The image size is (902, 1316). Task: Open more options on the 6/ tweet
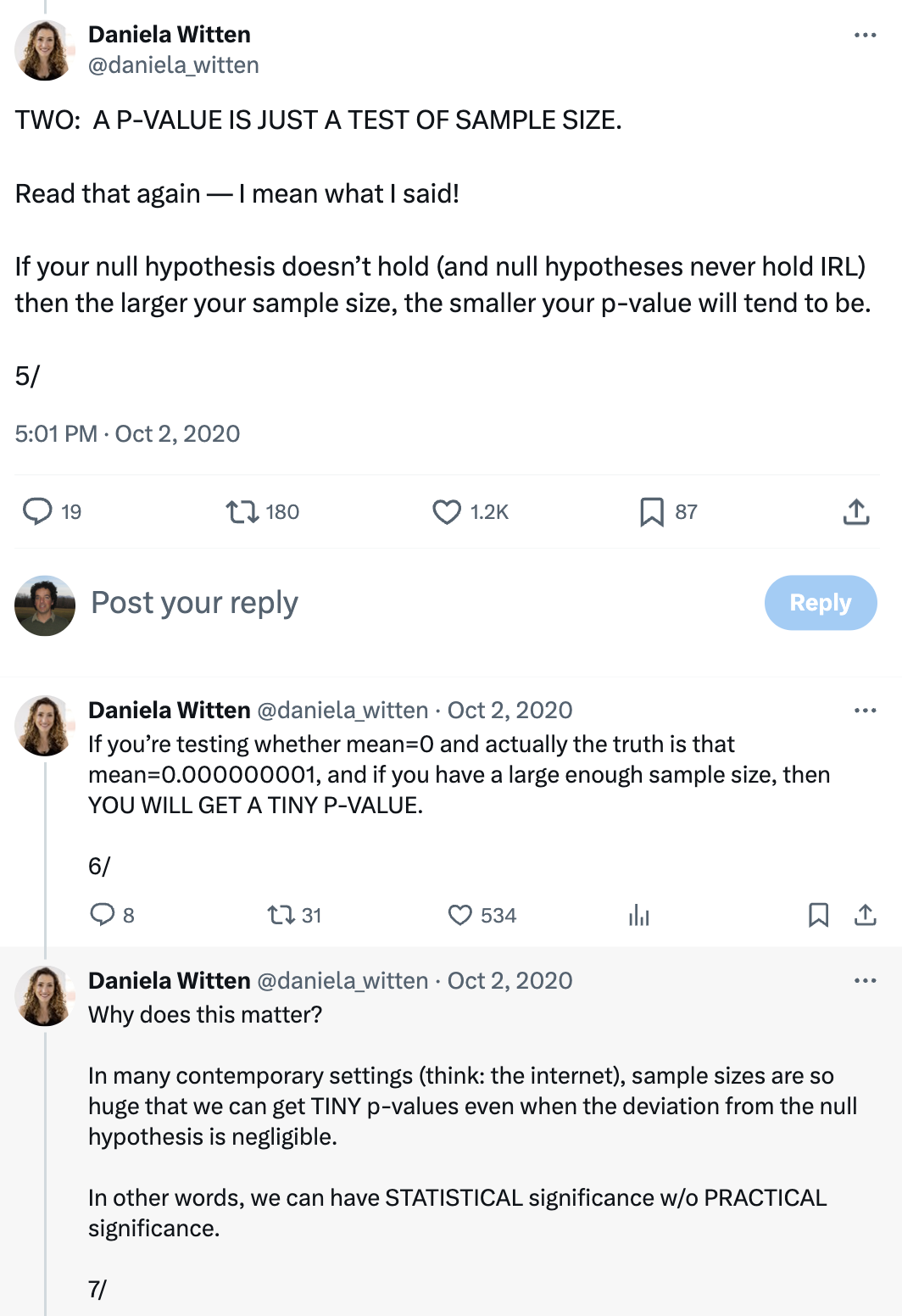(x=865, y=711)
